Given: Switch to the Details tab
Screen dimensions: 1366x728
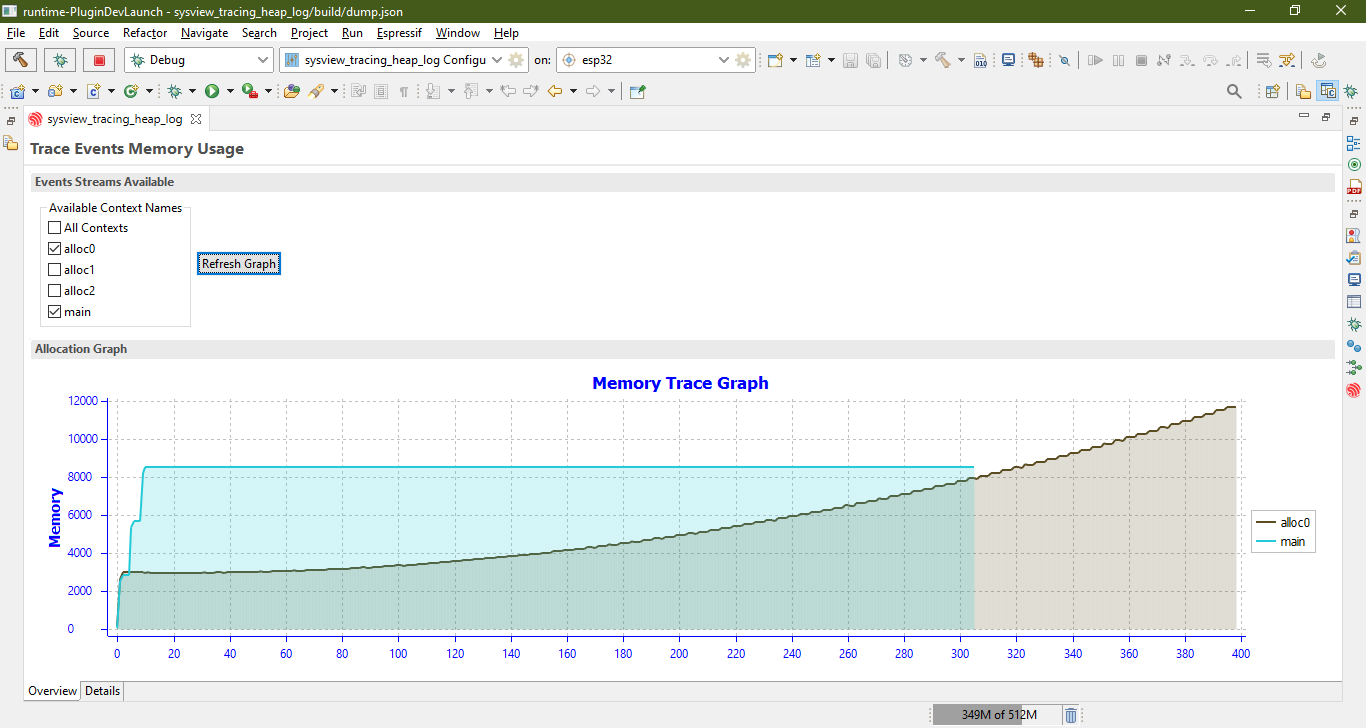Looking at the screenshot, I should (102, 691).
